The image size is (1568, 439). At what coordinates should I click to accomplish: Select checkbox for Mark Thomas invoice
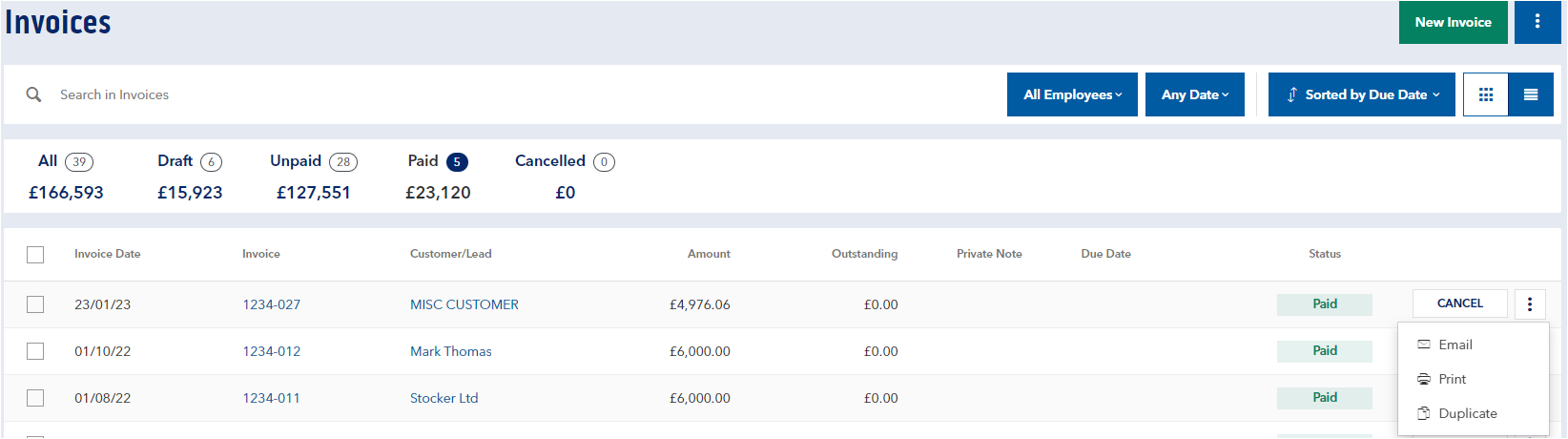point(35,351)
